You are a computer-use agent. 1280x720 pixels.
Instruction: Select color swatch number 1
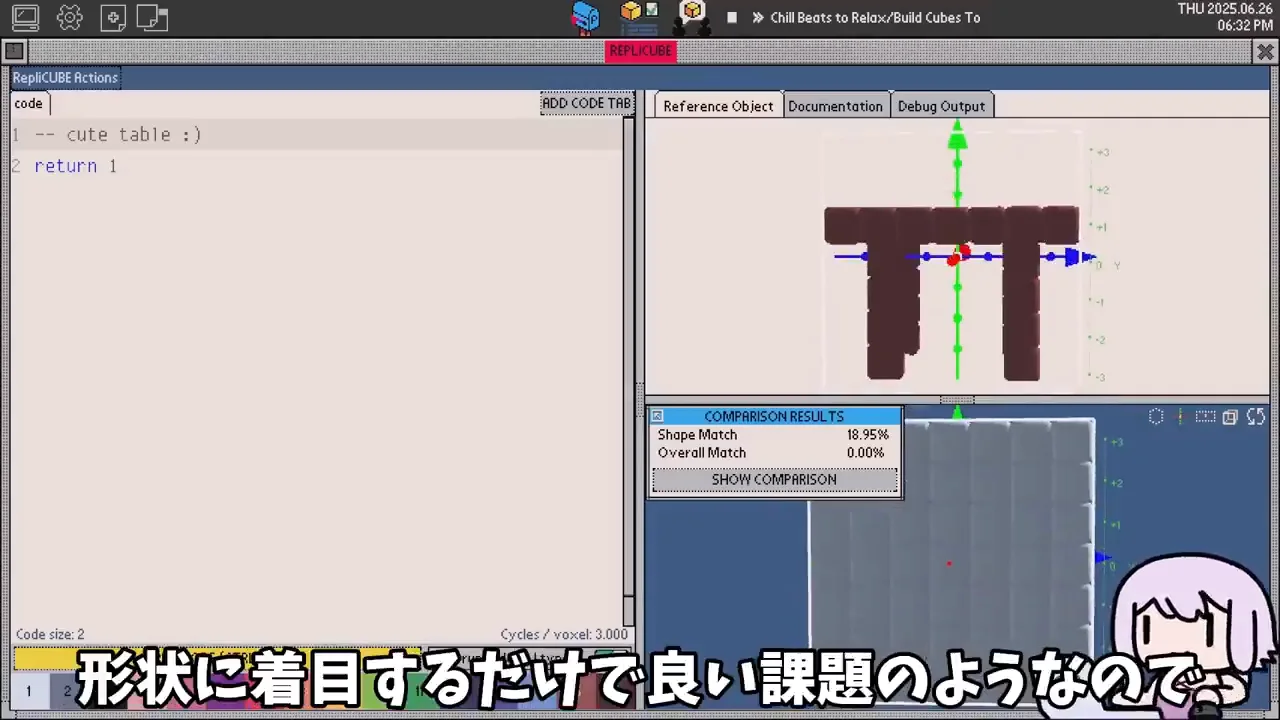coord(28,691)
